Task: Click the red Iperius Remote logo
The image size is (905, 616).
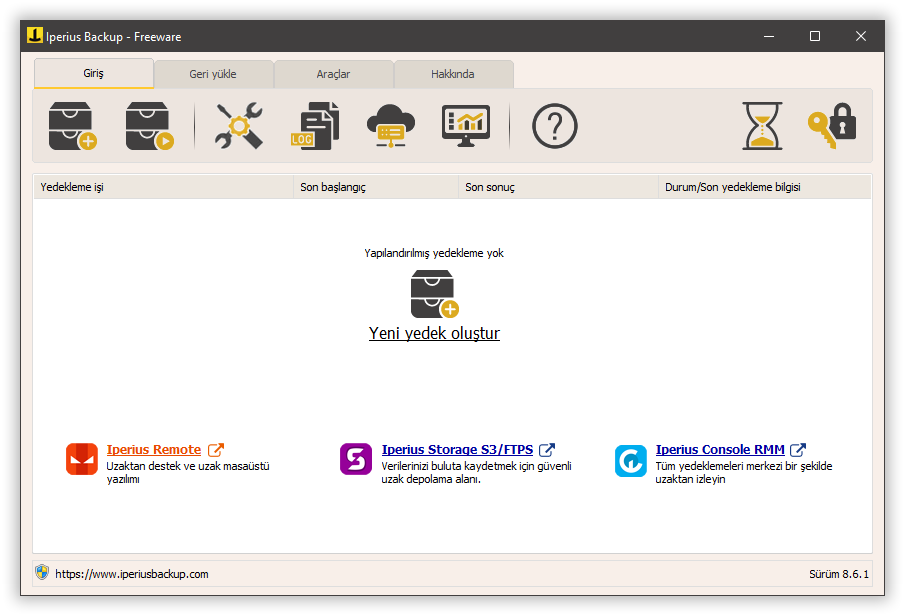Action: (82, 459)
